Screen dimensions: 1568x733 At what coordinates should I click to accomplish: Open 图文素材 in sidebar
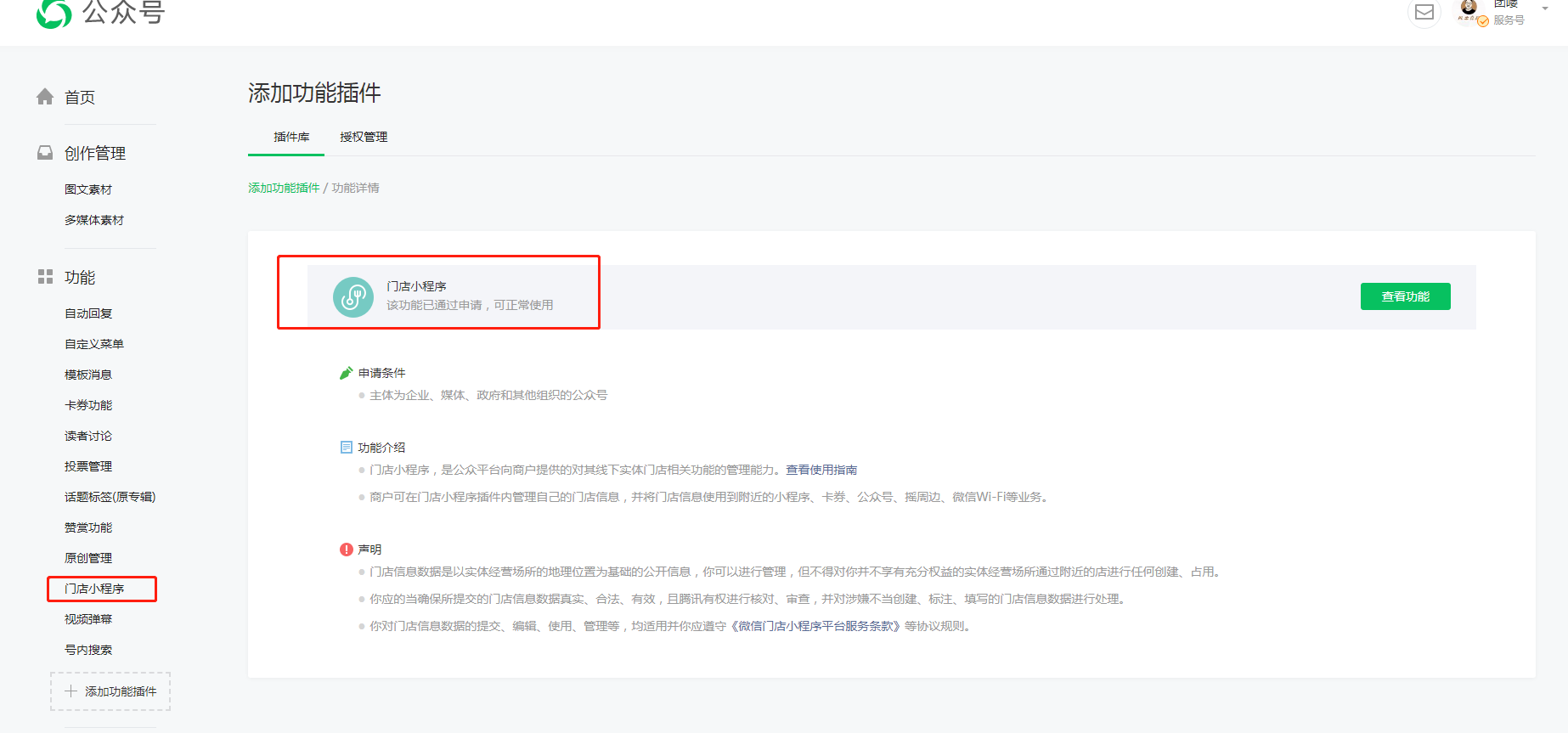point(88,189)
